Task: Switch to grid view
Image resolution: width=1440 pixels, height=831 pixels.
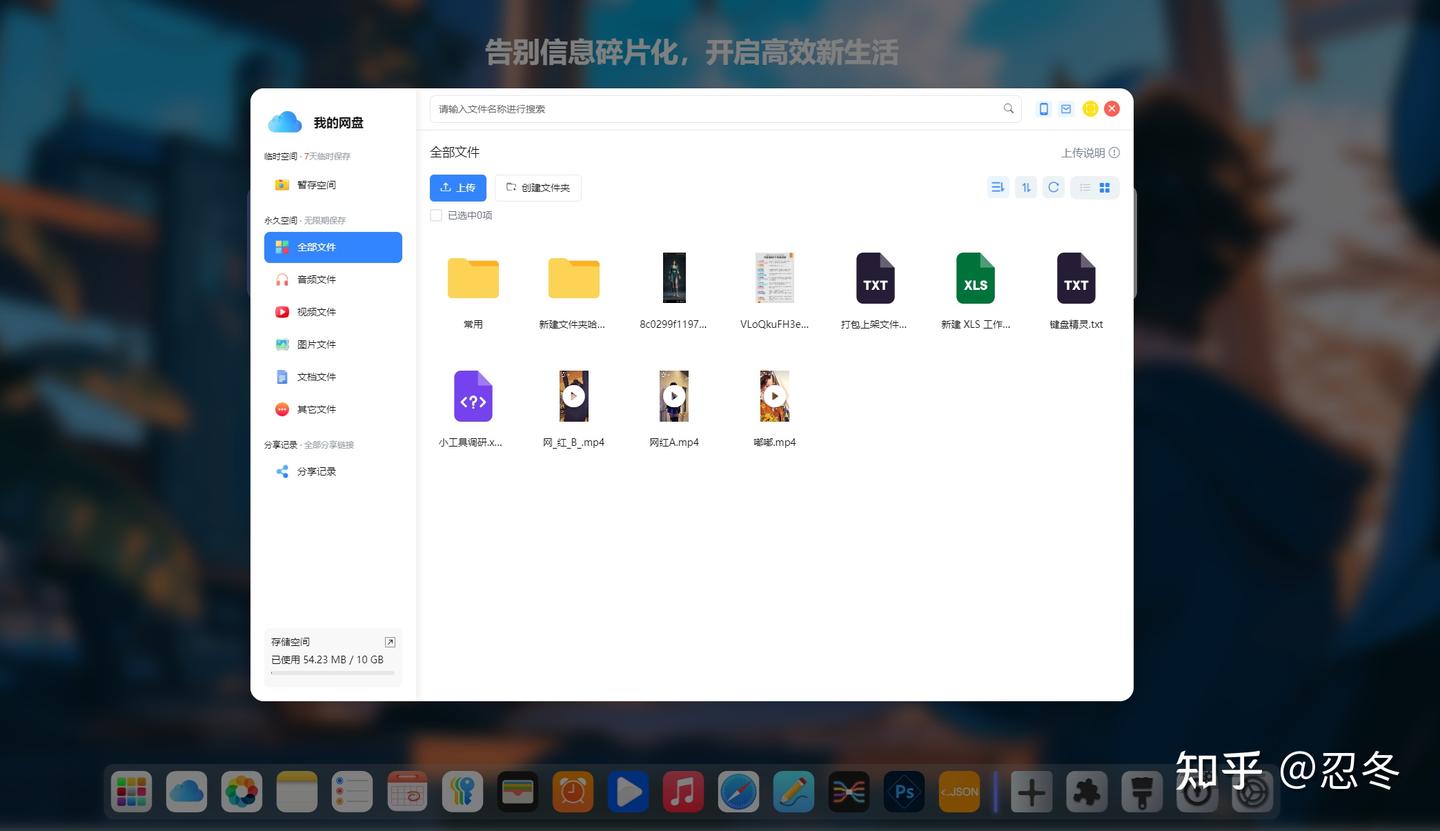Action: click(1105, 187)
